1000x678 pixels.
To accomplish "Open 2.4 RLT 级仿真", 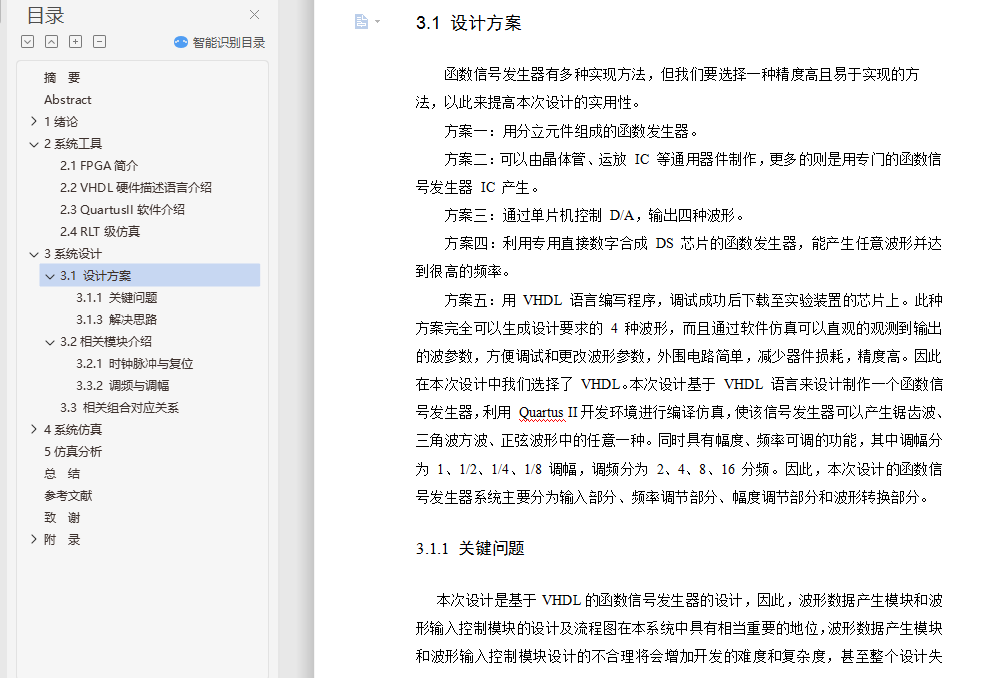I will click(100, 232).
